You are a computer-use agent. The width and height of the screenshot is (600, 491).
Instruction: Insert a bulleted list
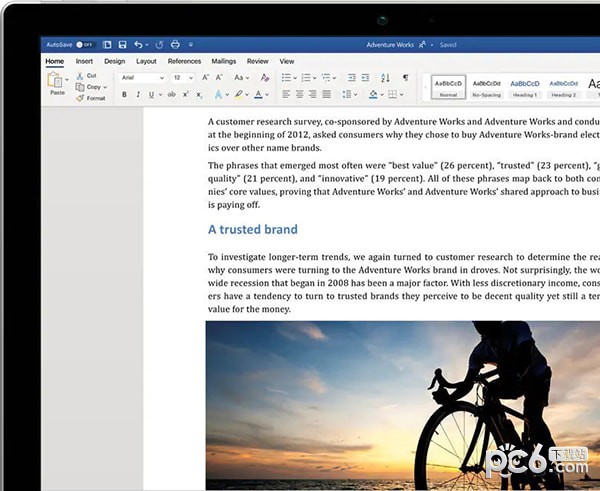(x=286, y=78)
